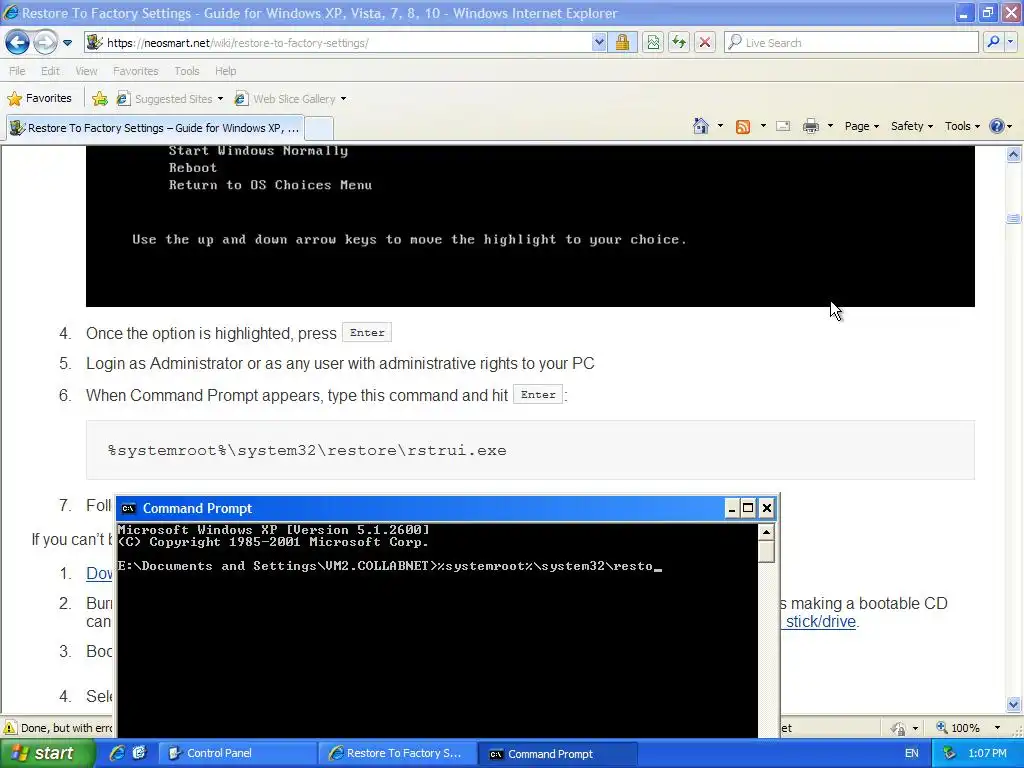Open the Tools command bar menu
Screen dimensions: 1024x768
click(x=962, y=126)
